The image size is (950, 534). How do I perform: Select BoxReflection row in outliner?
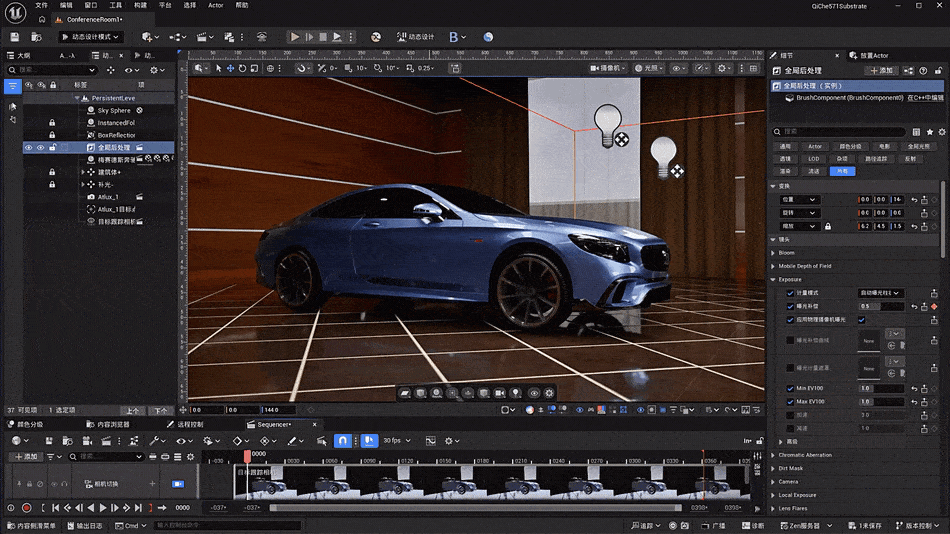click(x=116, y=135)
